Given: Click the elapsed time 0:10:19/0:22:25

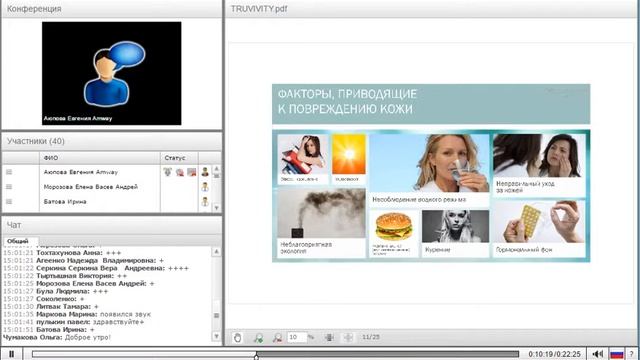Looking at the screenshot, I should [x=554, y=354].
